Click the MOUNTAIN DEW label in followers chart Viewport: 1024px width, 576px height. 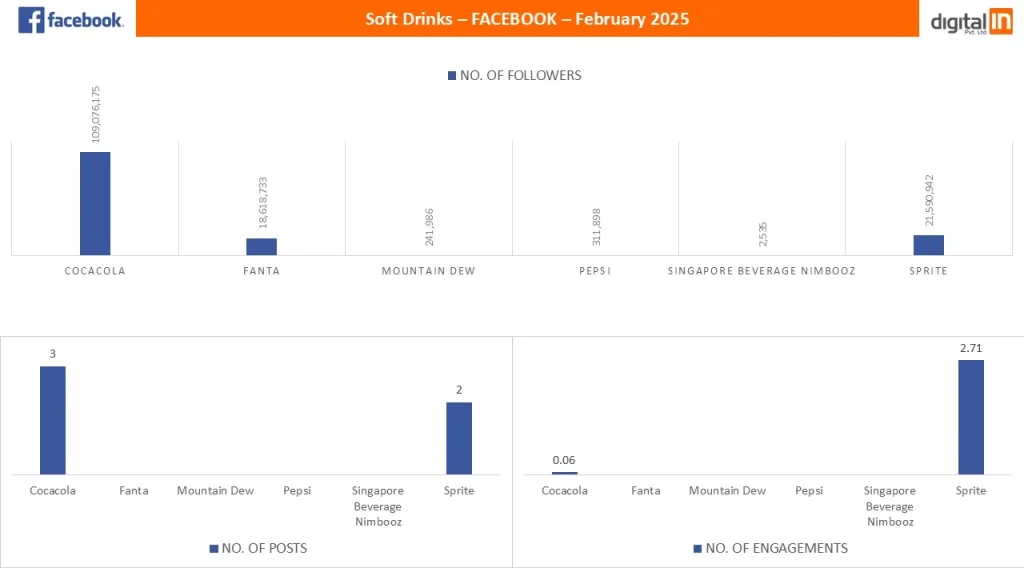coord(428,271)
